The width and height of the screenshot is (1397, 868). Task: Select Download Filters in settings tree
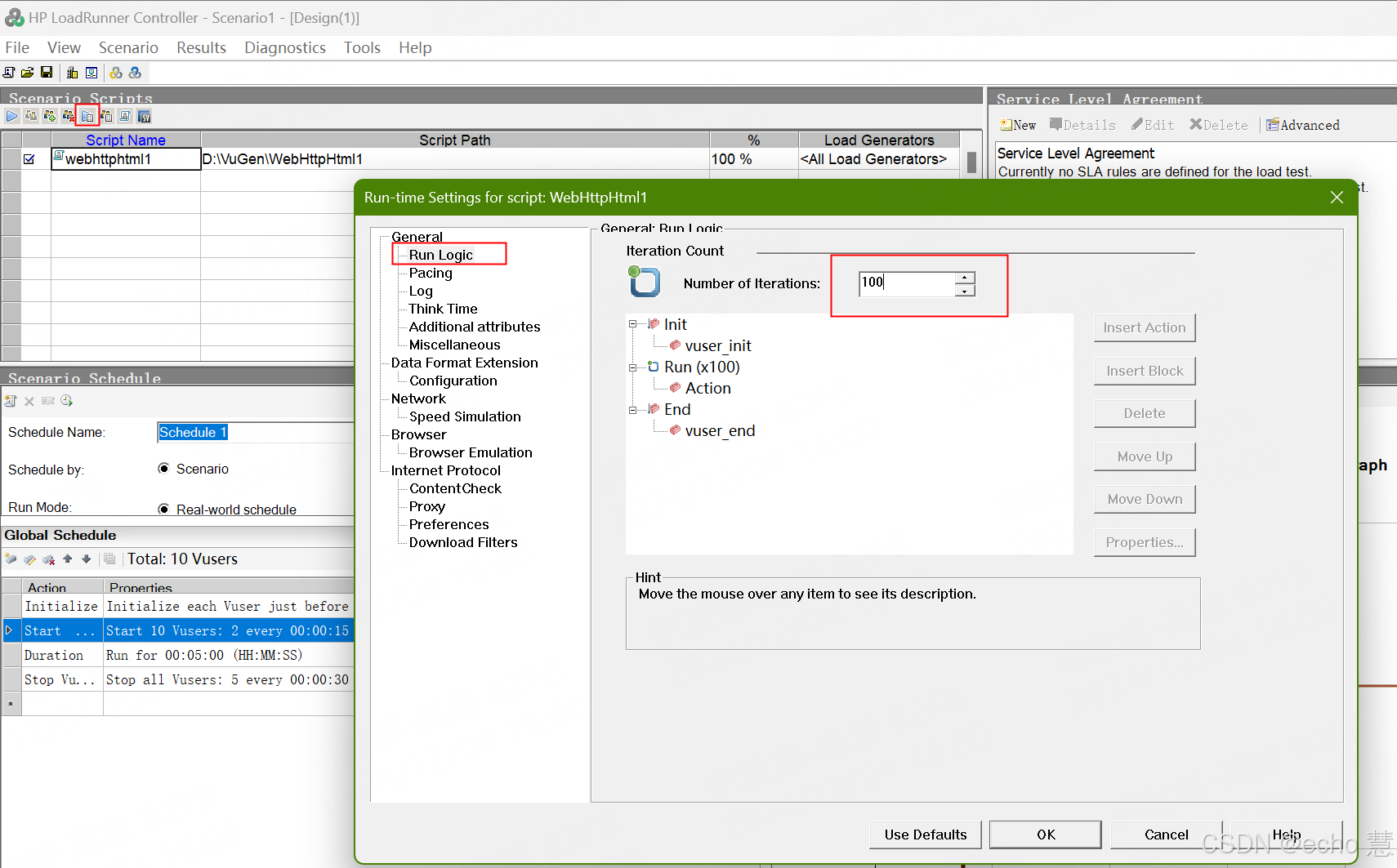pyautogui.click(x=463, y=542)
